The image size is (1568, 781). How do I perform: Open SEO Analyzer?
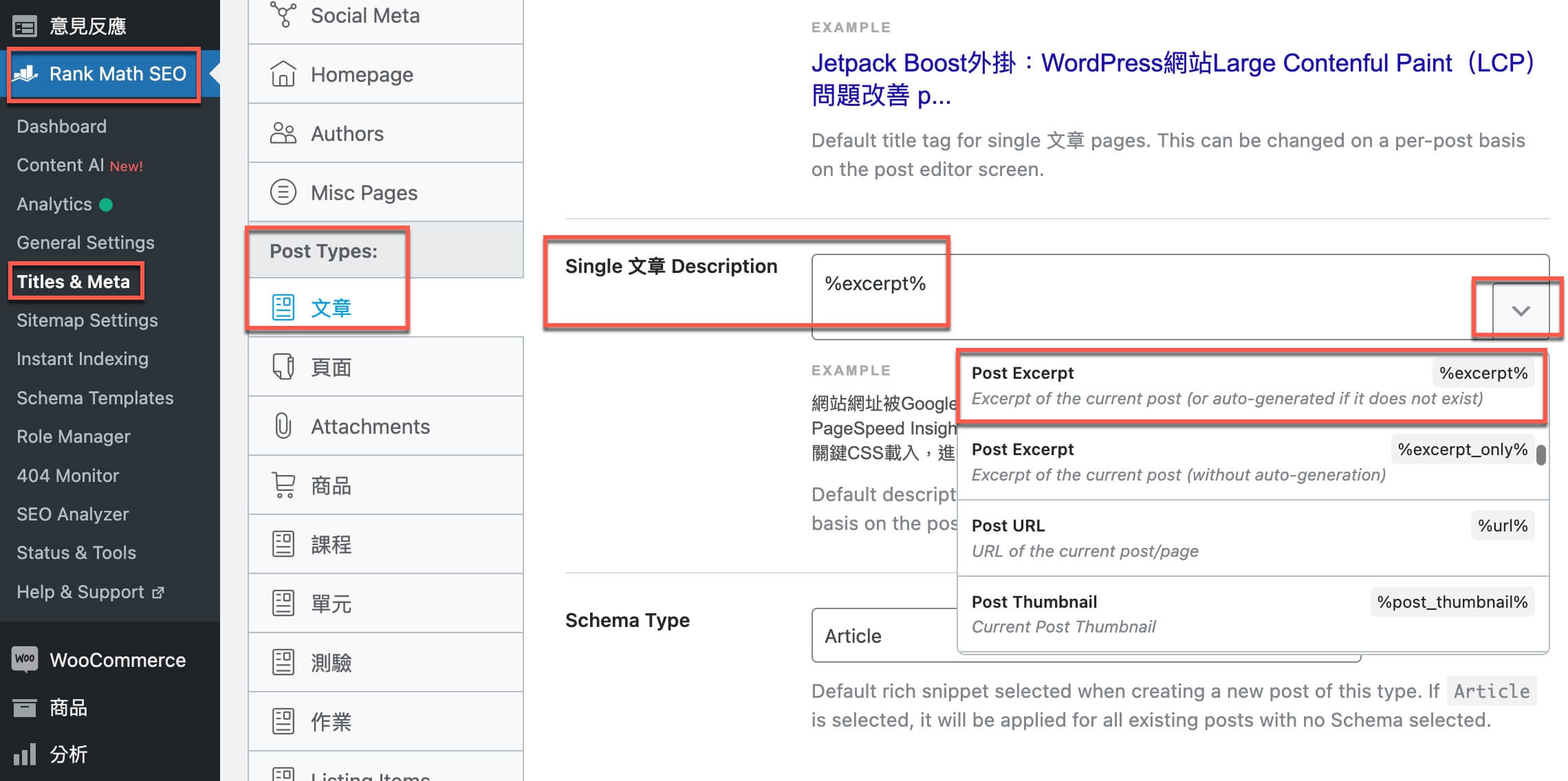pos(73,514)
